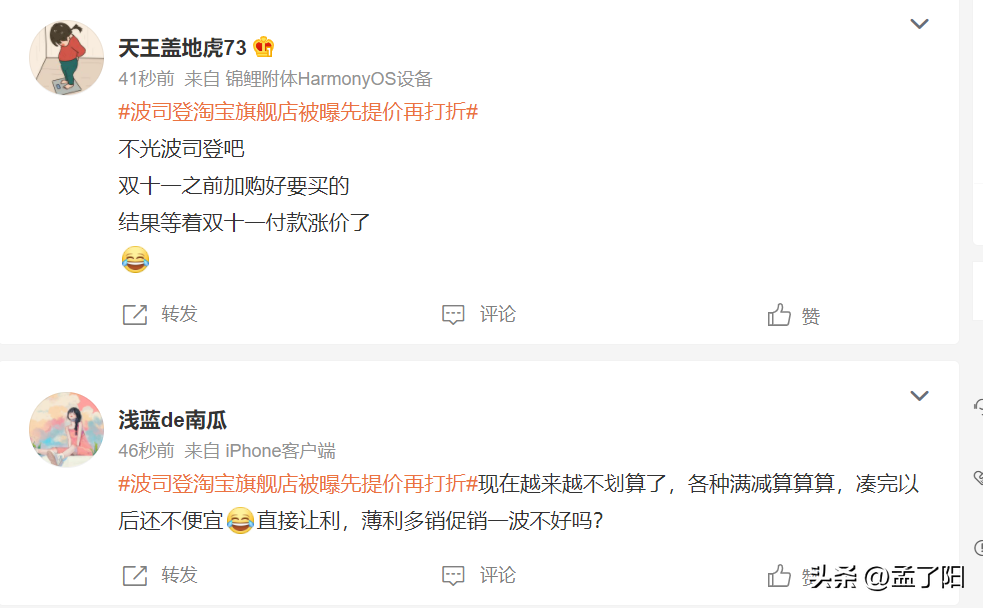983x608 pixels.
Task: Click comment icon under 浅蓝de南瓜's post
Action: (x=453, y=575)
